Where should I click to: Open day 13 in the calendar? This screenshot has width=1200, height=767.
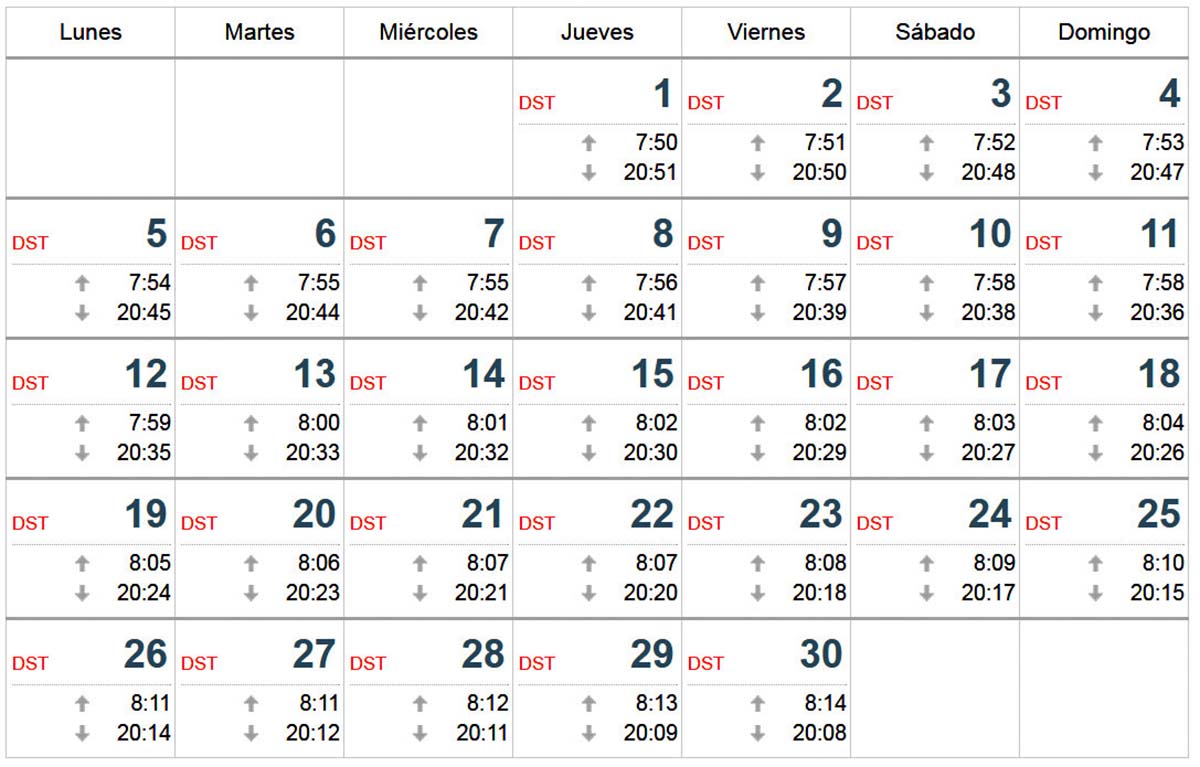[259, 408]
